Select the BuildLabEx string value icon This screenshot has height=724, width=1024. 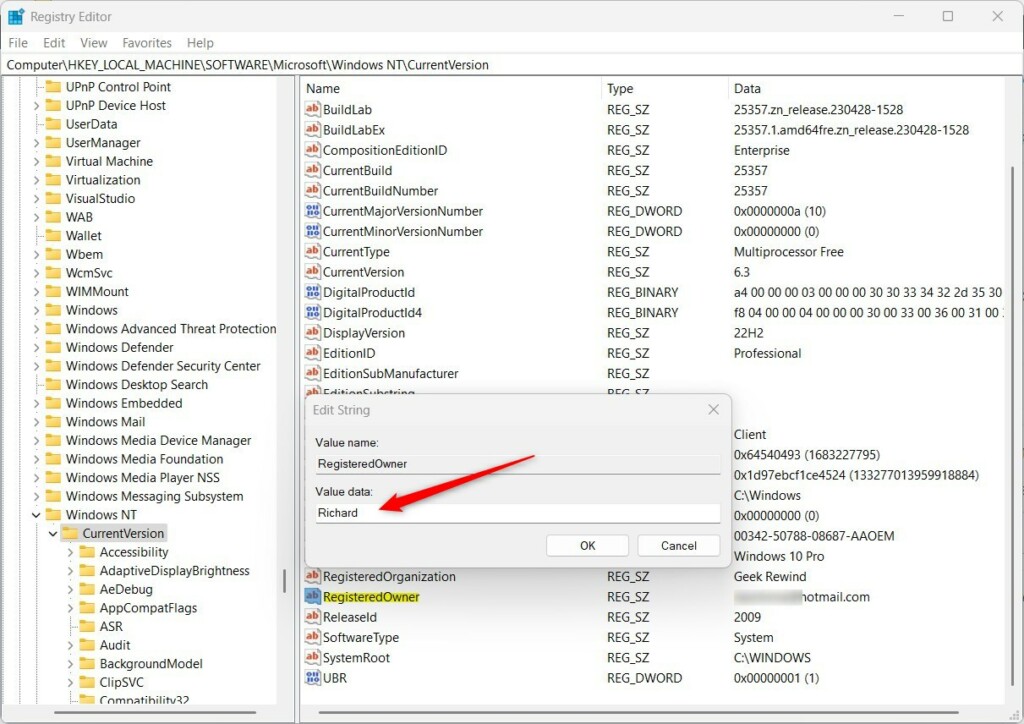313,129
